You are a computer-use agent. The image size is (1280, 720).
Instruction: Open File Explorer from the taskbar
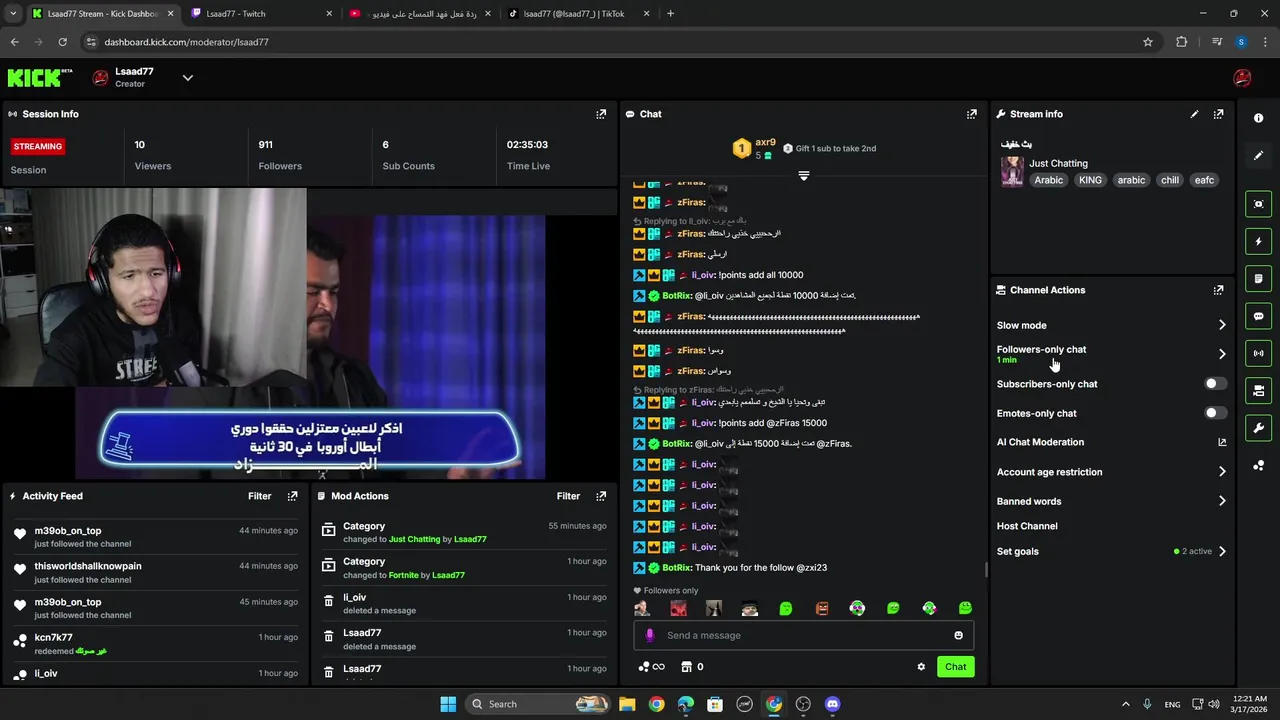coord(627,704)
